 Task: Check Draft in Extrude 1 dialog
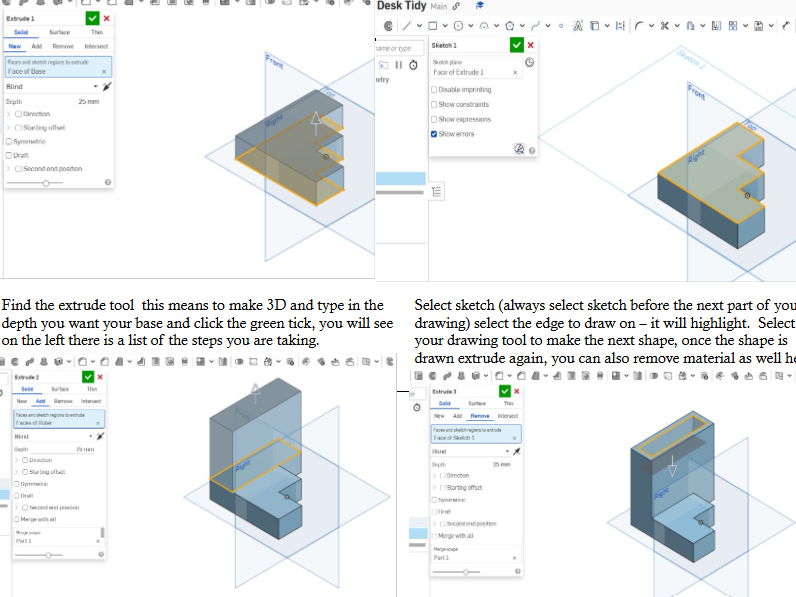9,155
